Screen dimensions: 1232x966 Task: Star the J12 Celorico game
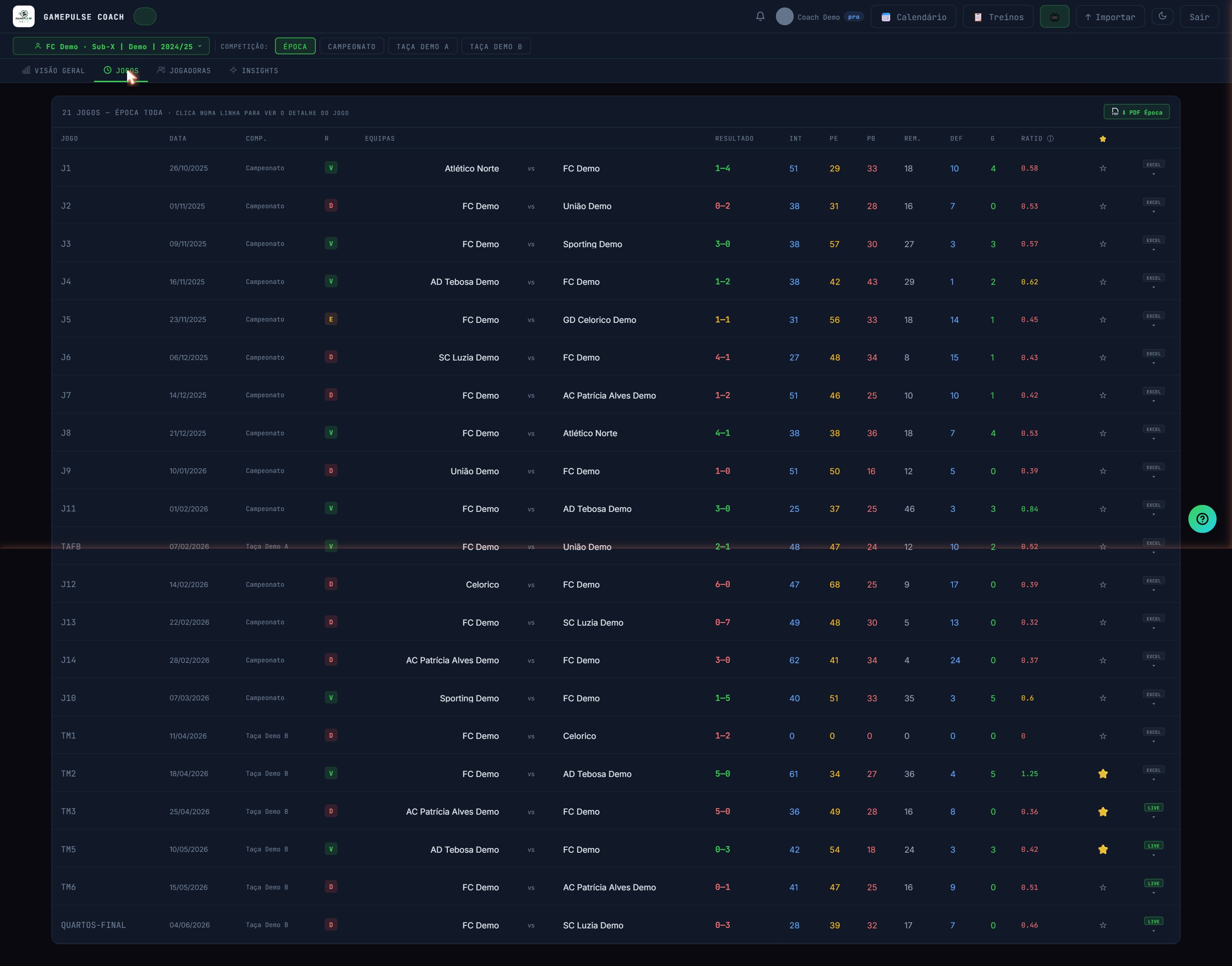[x=1102, y=585]
